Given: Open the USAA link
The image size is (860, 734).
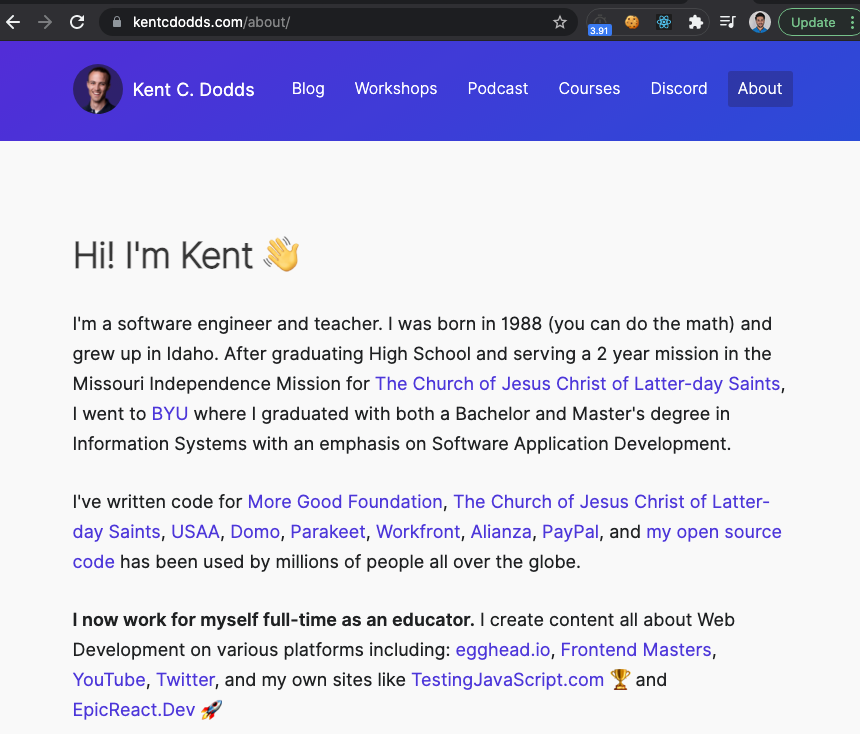Looking at the screenshot, I should [x=195, y=532].
